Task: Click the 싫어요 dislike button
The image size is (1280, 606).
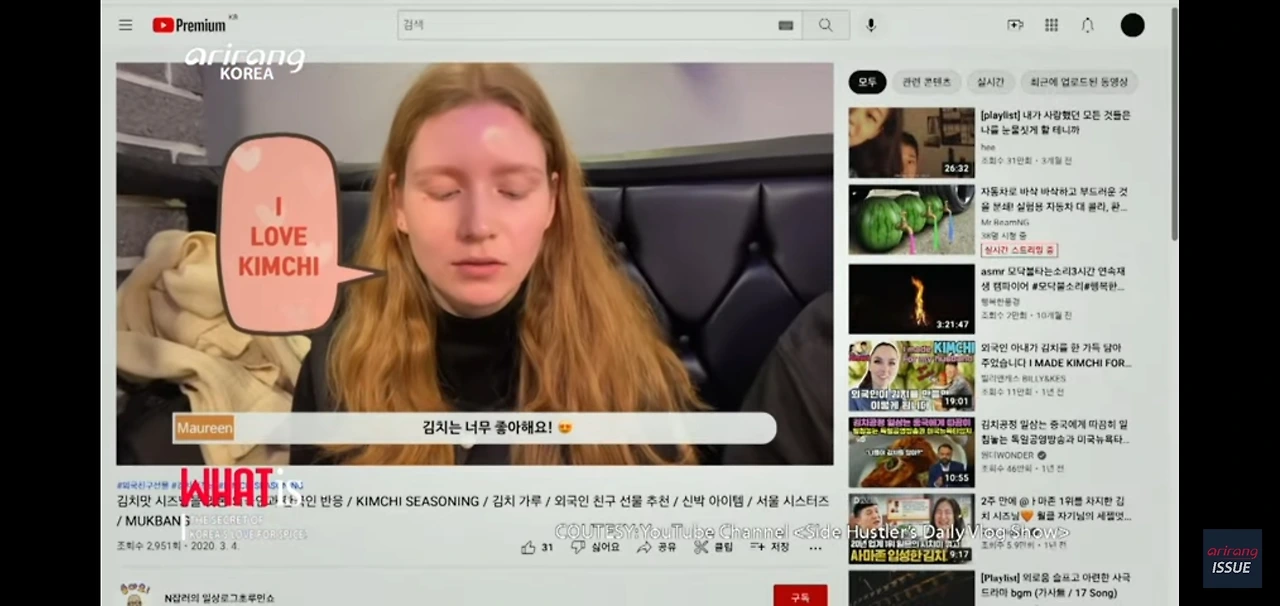Action: coord(595,547)
